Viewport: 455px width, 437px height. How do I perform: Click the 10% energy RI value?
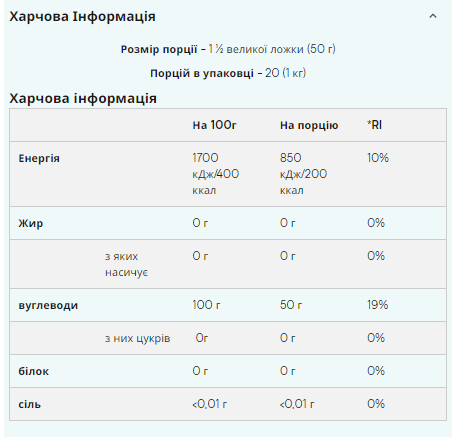click(378, 158)
